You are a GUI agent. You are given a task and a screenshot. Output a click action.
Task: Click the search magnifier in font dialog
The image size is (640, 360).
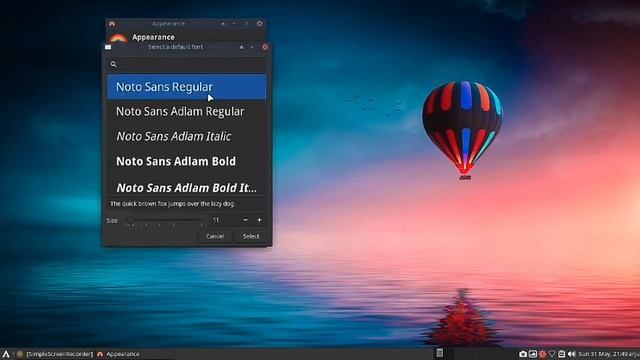click(x=113, y=64)
